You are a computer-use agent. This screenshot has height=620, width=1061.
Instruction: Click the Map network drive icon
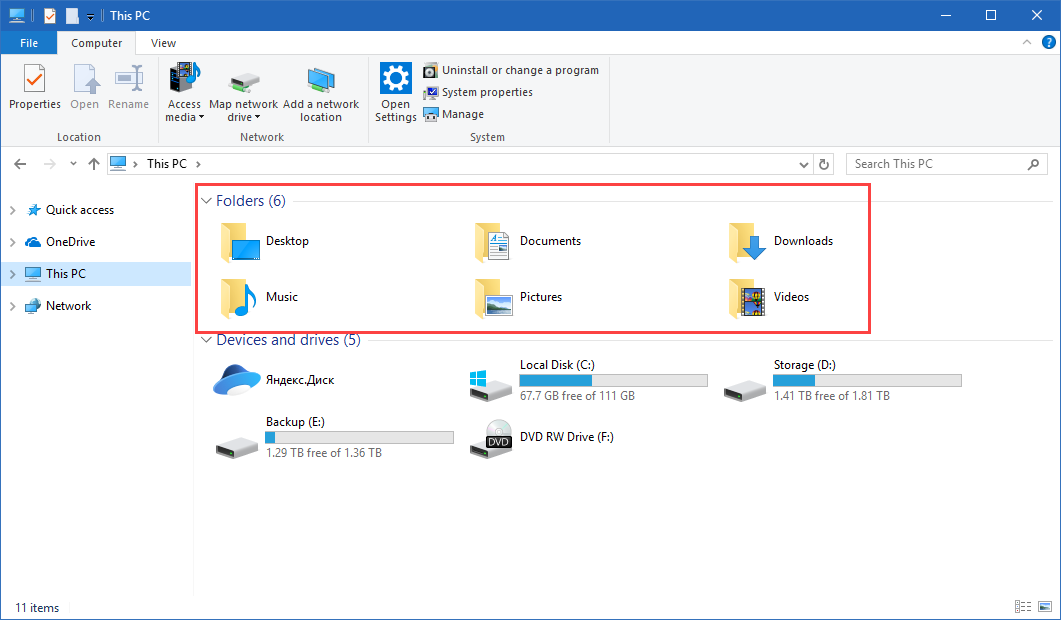243,90
